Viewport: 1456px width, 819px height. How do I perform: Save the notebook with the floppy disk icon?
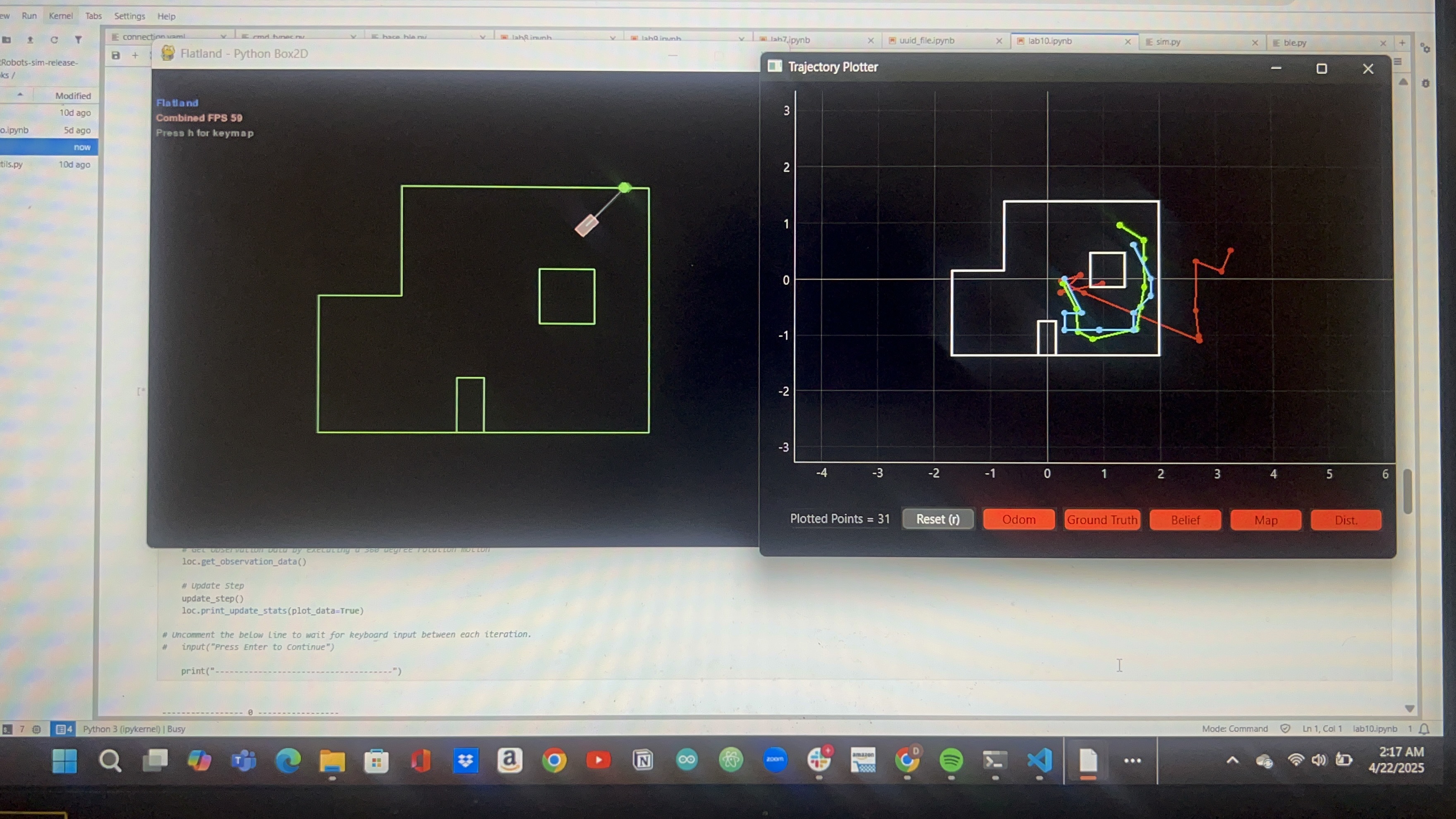pyautogui.click(x=116, y=55)
